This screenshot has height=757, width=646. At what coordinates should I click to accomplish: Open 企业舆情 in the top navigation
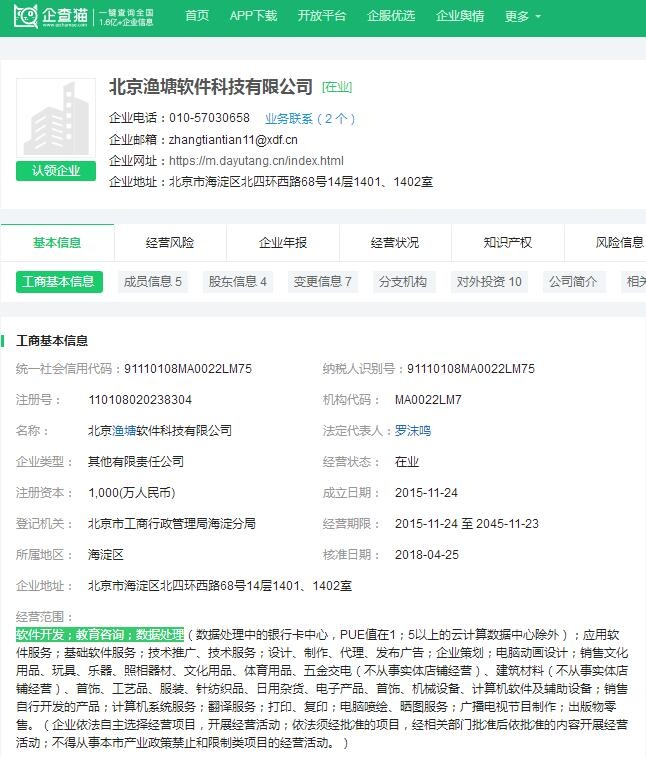coord(460,16)
